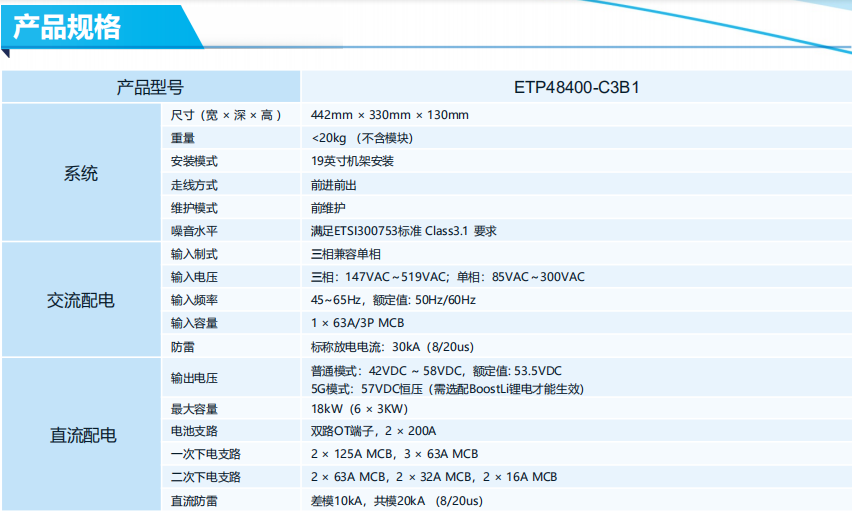Select the 二次下电支路 row label

pos(205,477)
